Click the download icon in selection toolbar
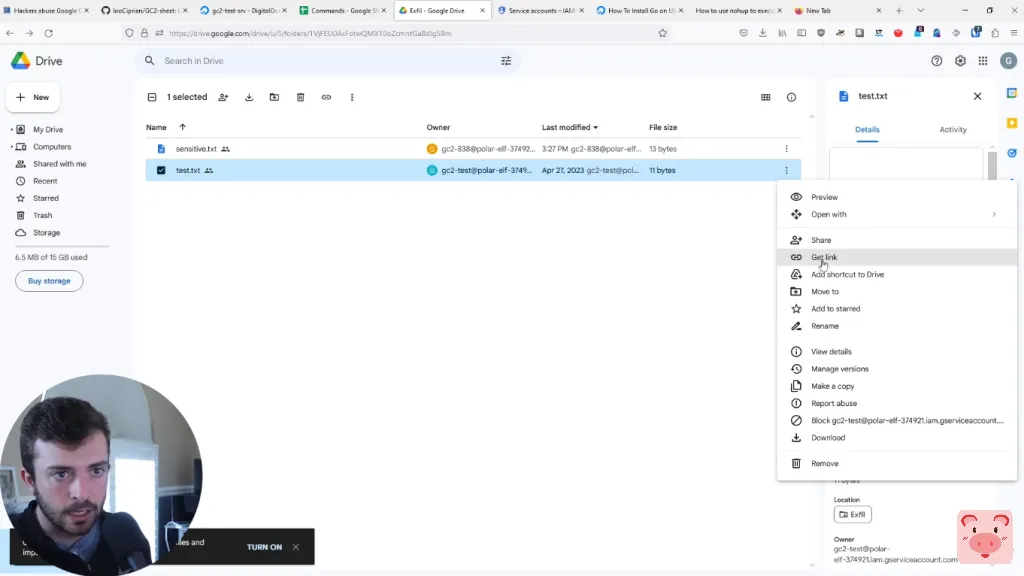Image resolution: width=1024 pixels, height=576 pixels. [x=249, y=97]
